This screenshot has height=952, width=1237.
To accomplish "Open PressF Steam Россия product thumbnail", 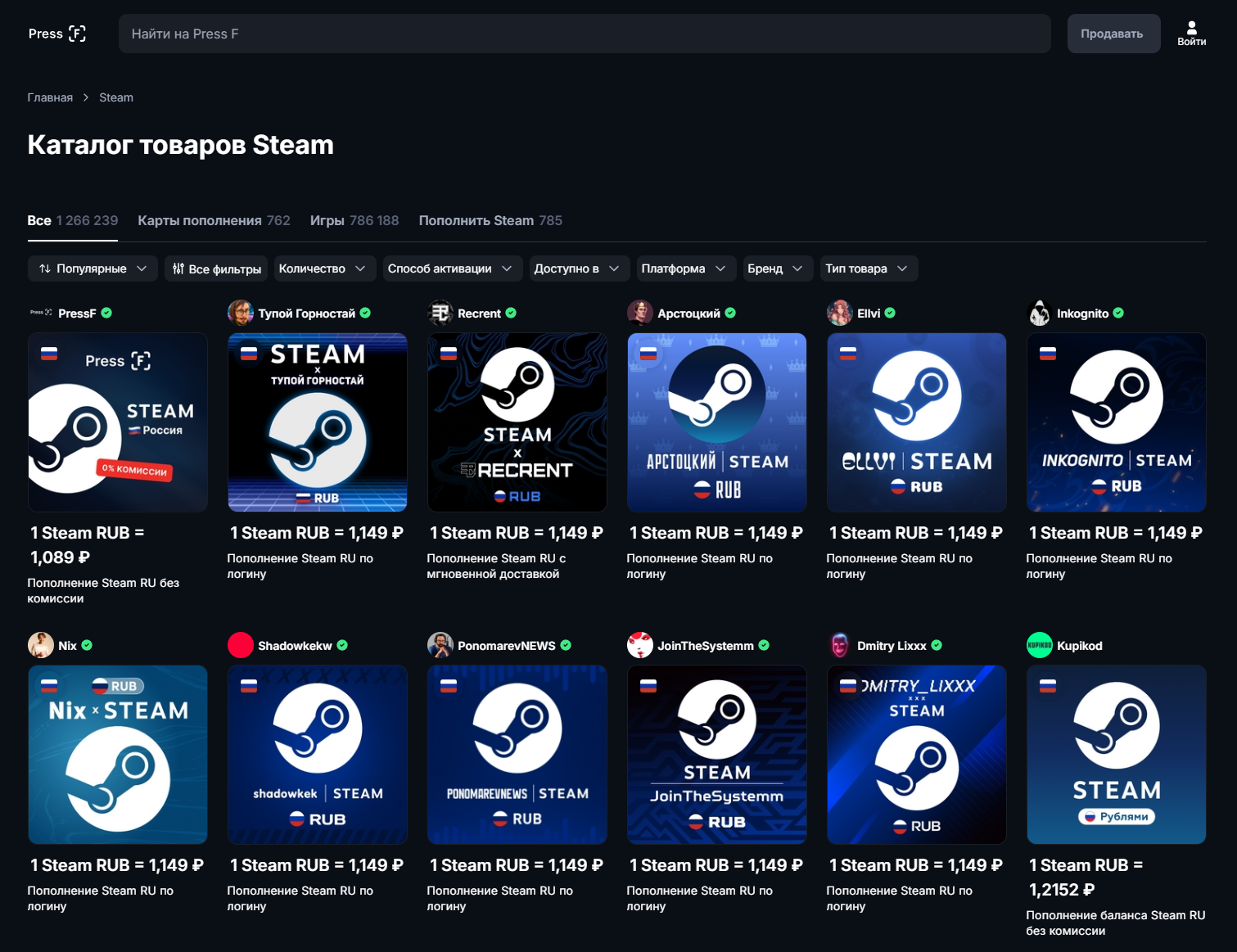I will pyautogui.click(x=118, y=422).
